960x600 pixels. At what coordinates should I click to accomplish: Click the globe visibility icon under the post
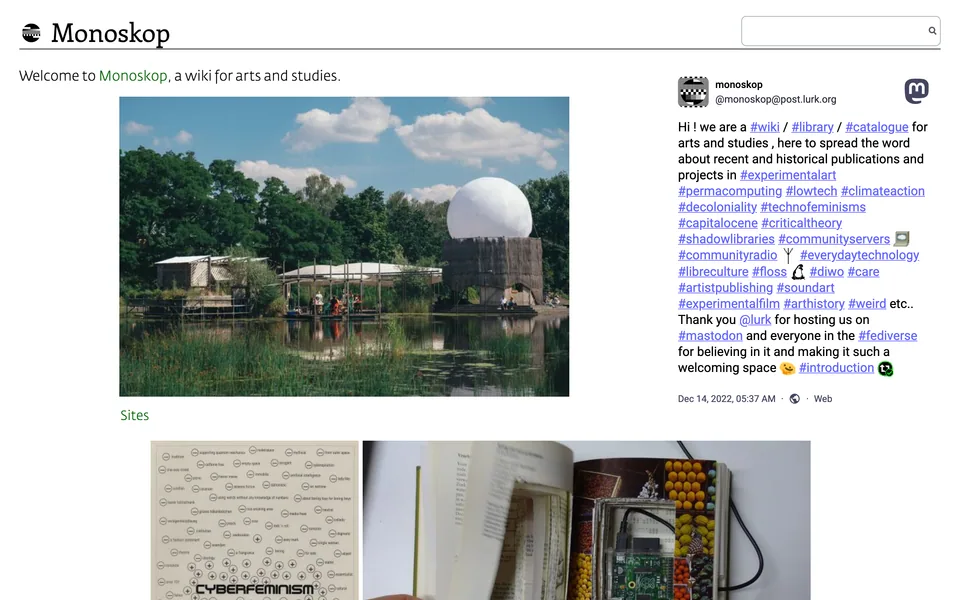coord(795,399)
